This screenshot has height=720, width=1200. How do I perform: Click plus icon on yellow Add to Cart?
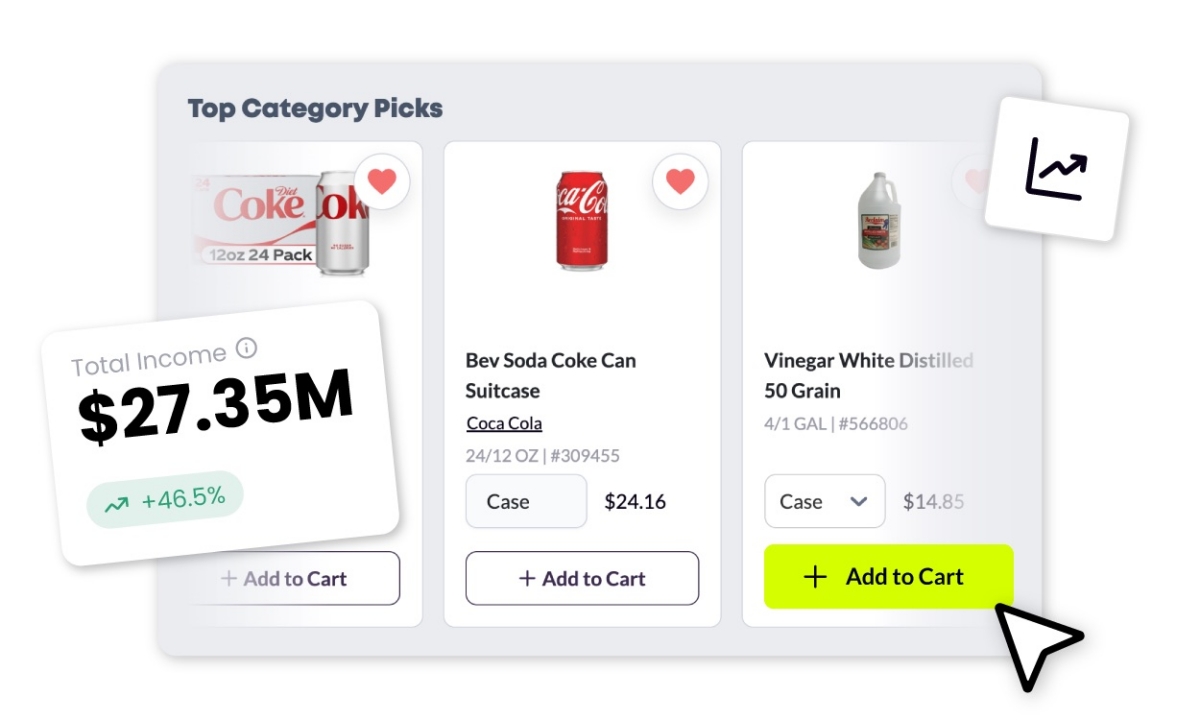816,577
